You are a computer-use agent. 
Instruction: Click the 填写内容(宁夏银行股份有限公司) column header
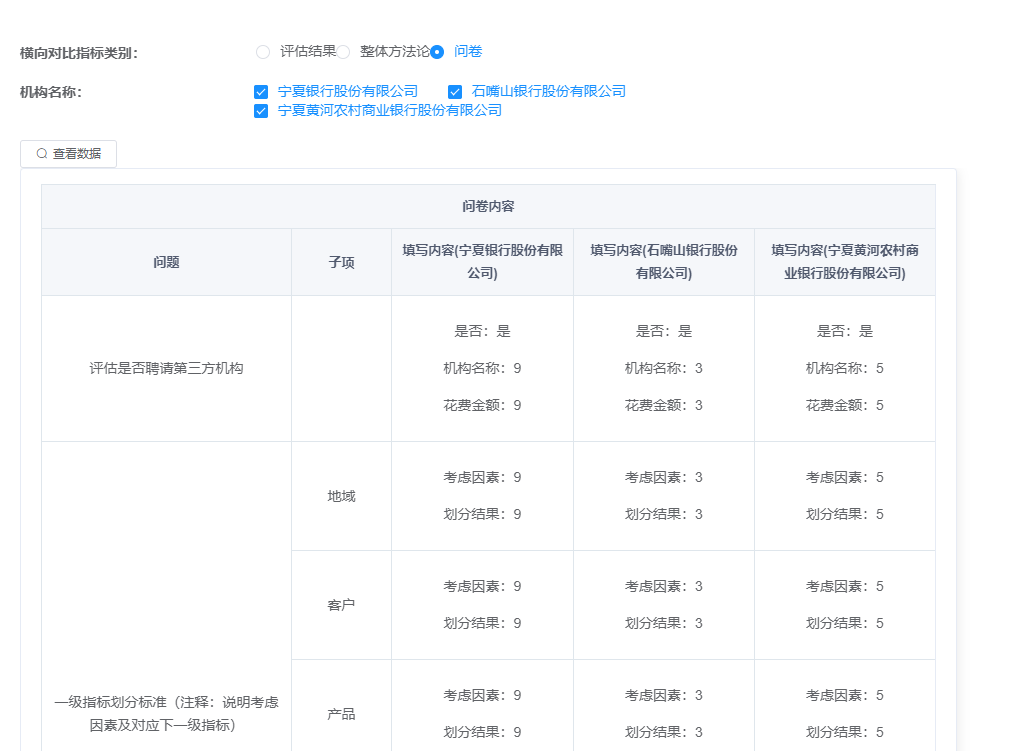coord(483,262)
